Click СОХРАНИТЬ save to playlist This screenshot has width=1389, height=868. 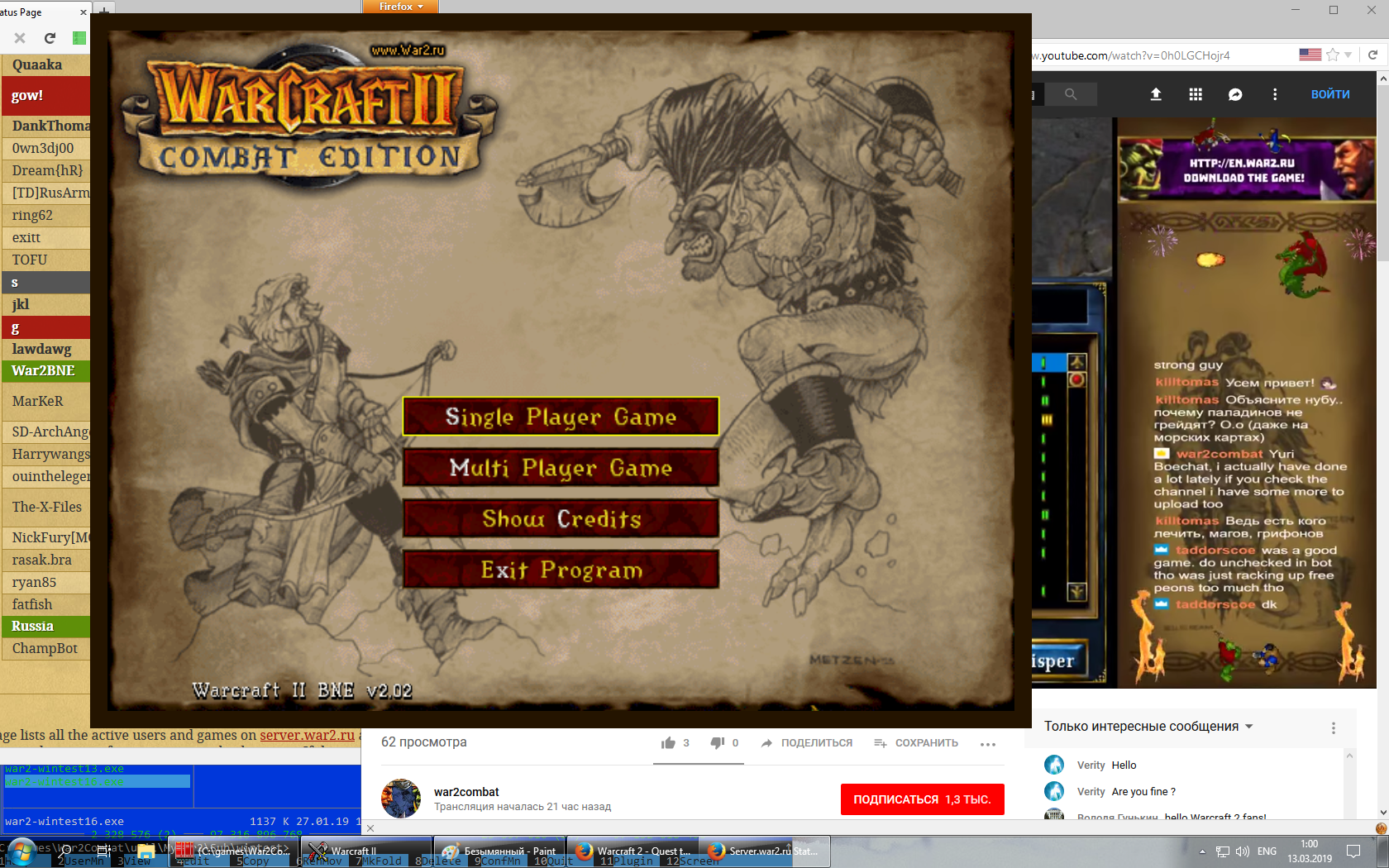[x=916, y=743]
